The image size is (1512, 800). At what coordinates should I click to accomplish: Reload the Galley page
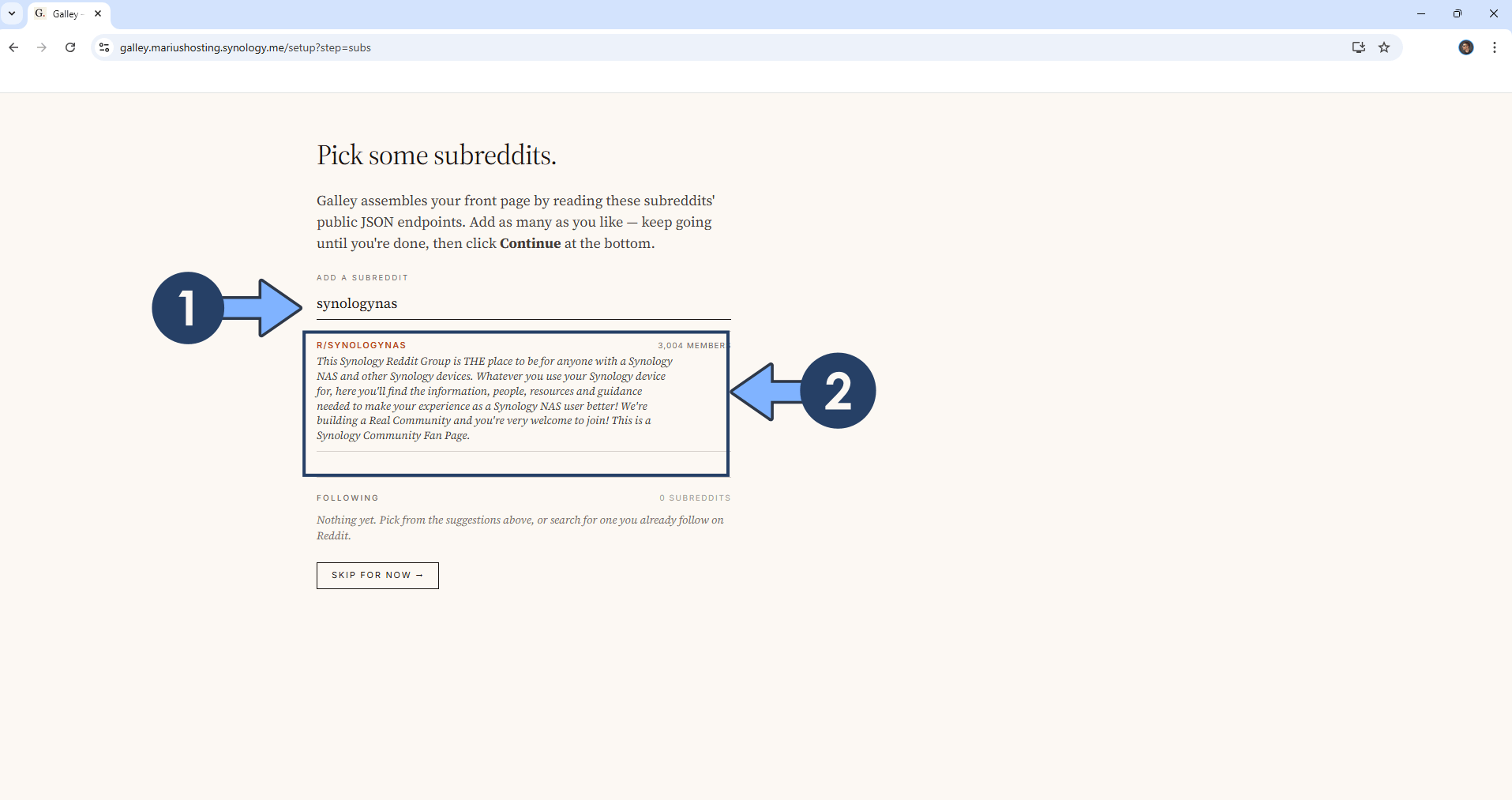(x=70, y=47)
